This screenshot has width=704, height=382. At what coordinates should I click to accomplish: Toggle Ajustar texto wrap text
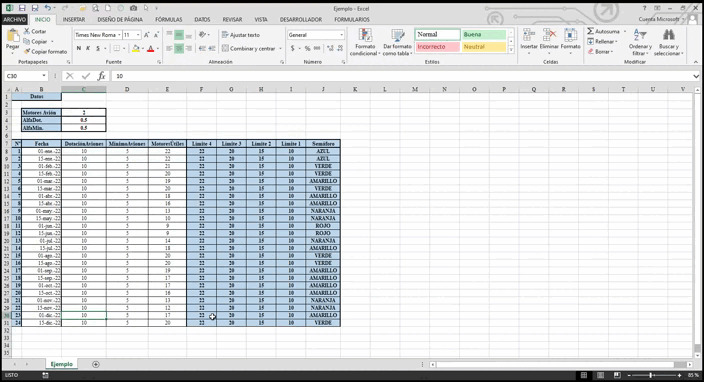(241, 35)
